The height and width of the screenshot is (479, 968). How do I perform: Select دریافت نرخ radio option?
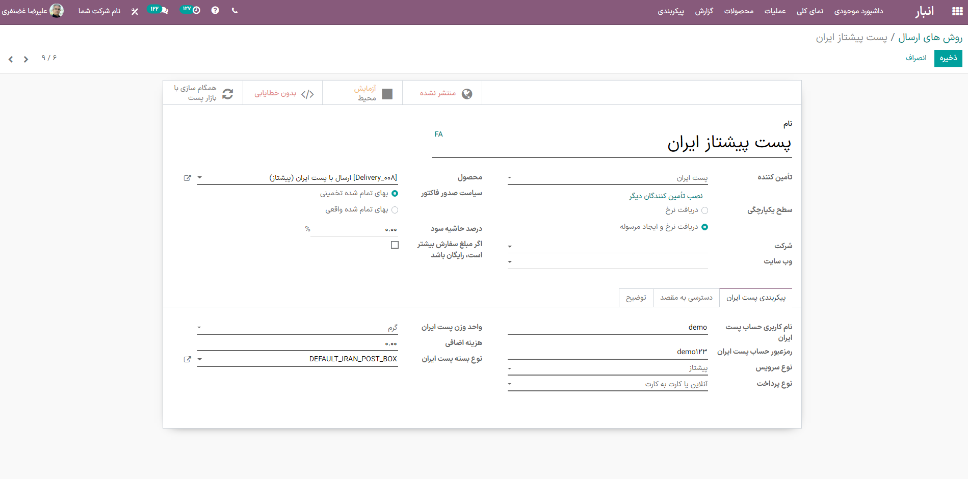click(x=704, y=210)
